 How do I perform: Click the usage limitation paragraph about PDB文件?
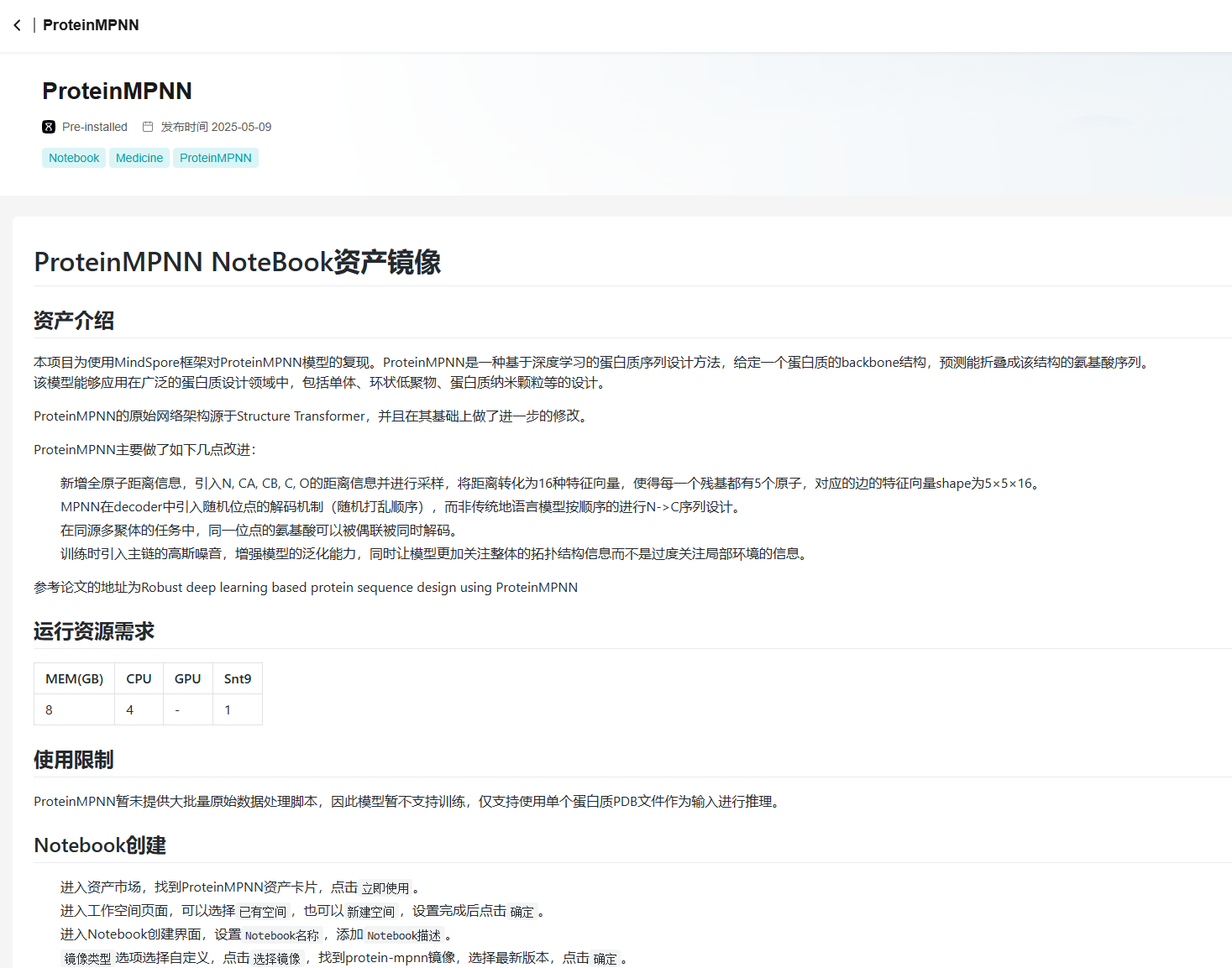[x=409, y=802]
